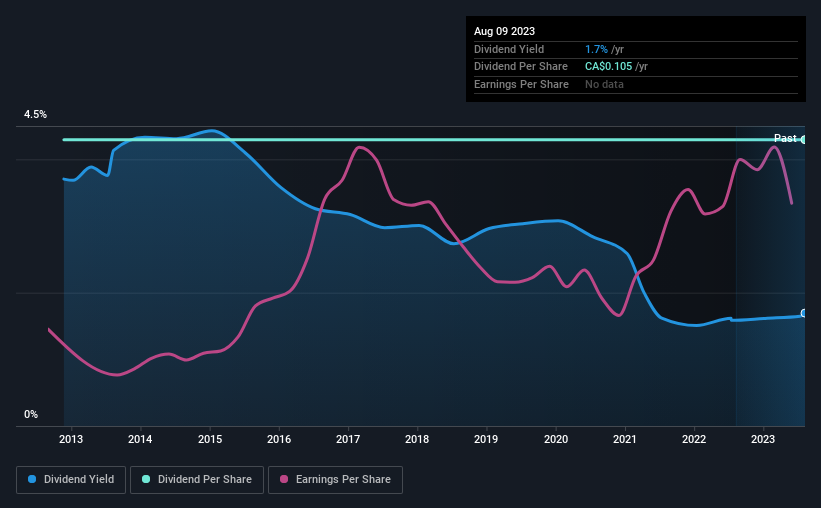Click the teal Dividend Per Share legend dot

click(x=146, y=479)
